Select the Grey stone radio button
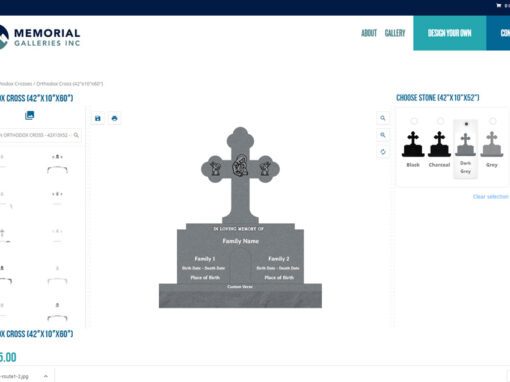The width and height of the screenshot is (510, 382). pos(492,121)
